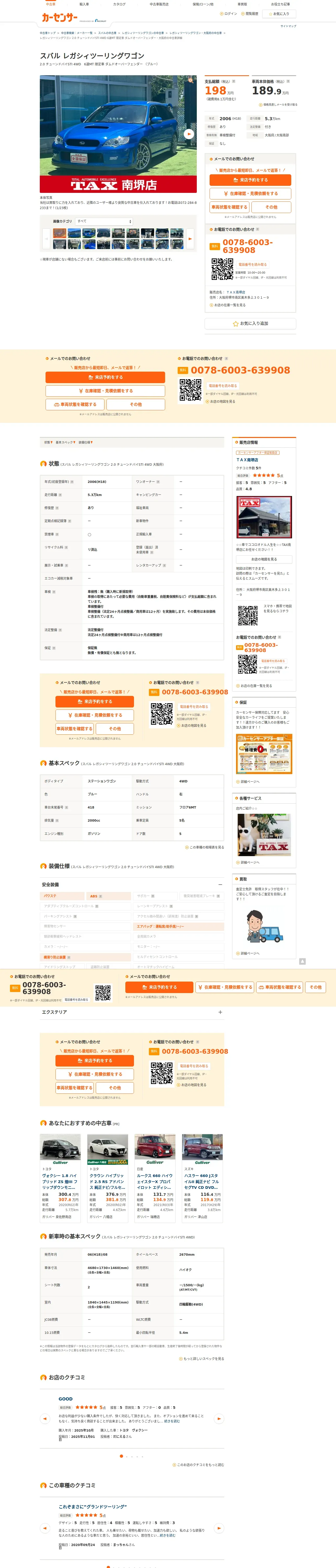336x1568 pixels.
Task: Click help icon beside 車台末尾番号
Action: [x=66, y=807]
